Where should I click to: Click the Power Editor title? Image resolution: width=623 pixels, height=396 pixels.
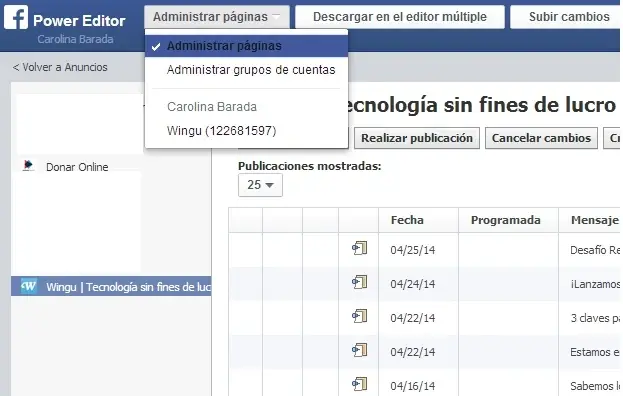pyautogui.click(x=79, y=21)
